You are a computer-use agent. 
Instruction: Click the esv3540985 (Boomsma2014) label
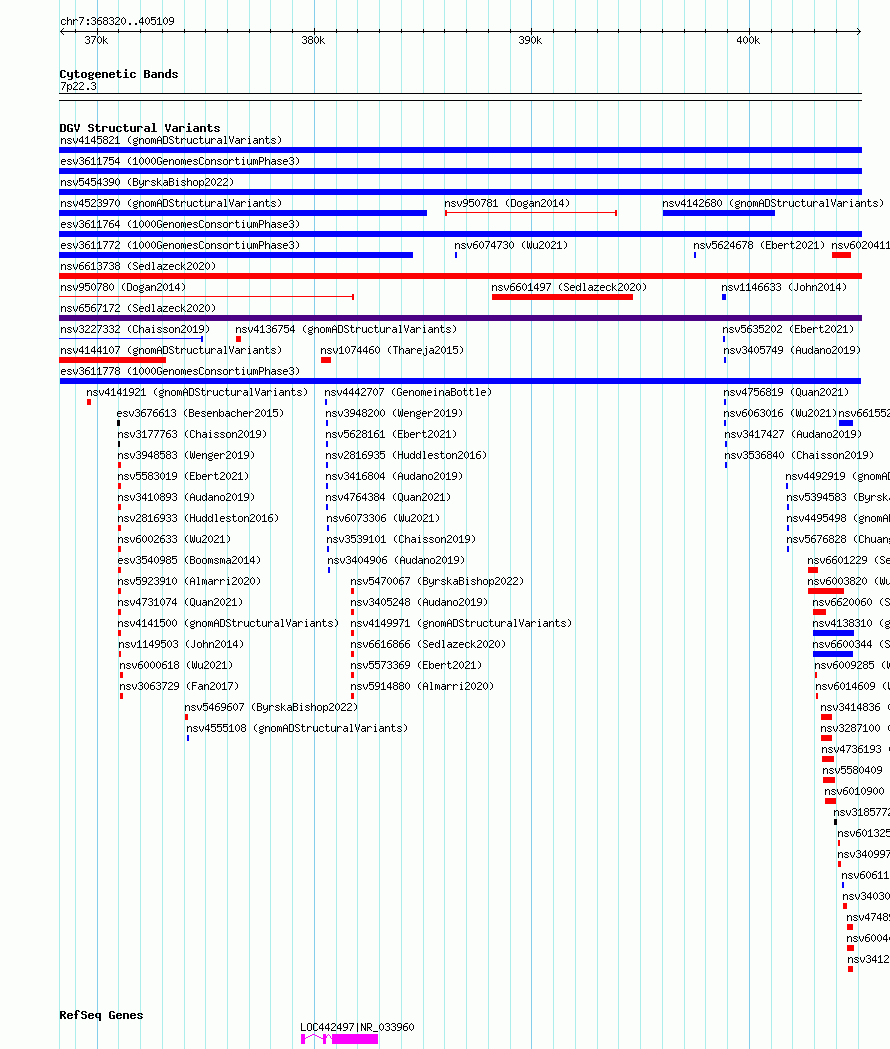(189, 561)
